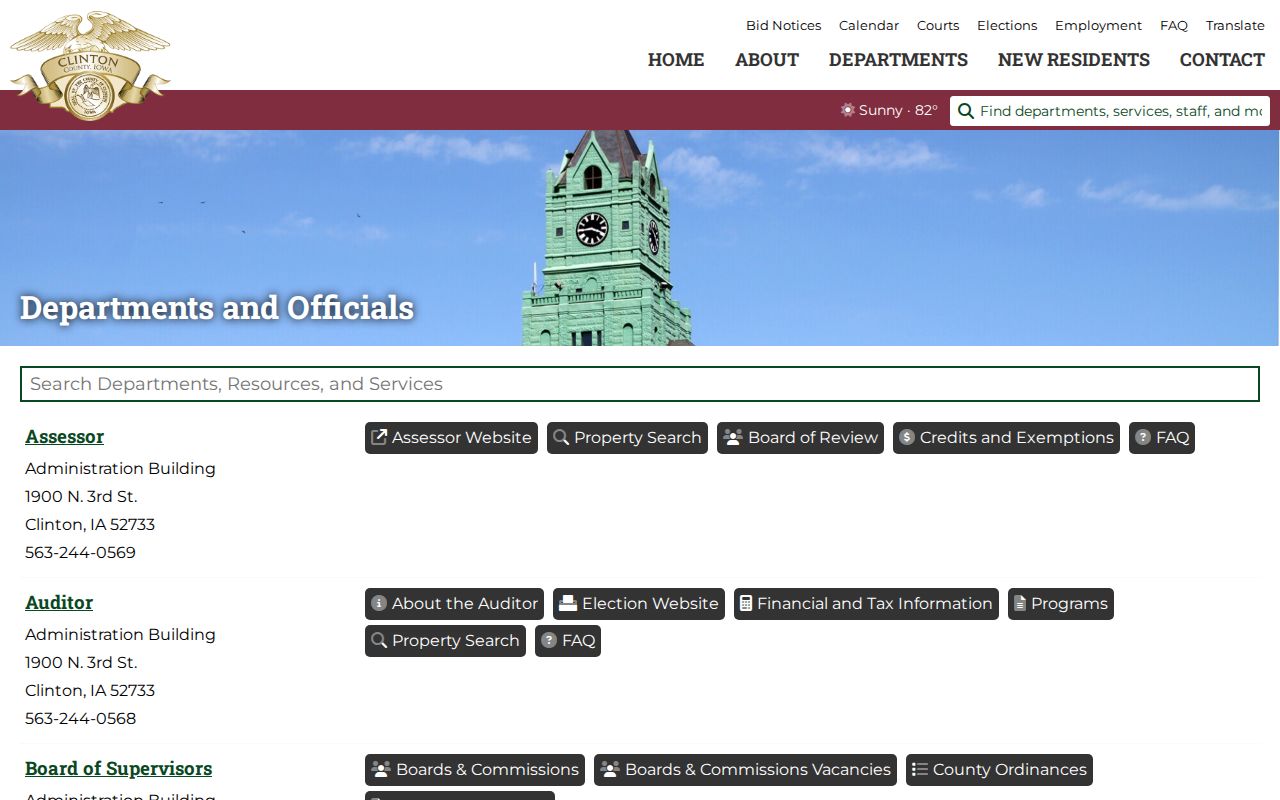Open Boards & Commissions Vacancies button
Screen dimensions: 1280x800
[x=745, y=770]
